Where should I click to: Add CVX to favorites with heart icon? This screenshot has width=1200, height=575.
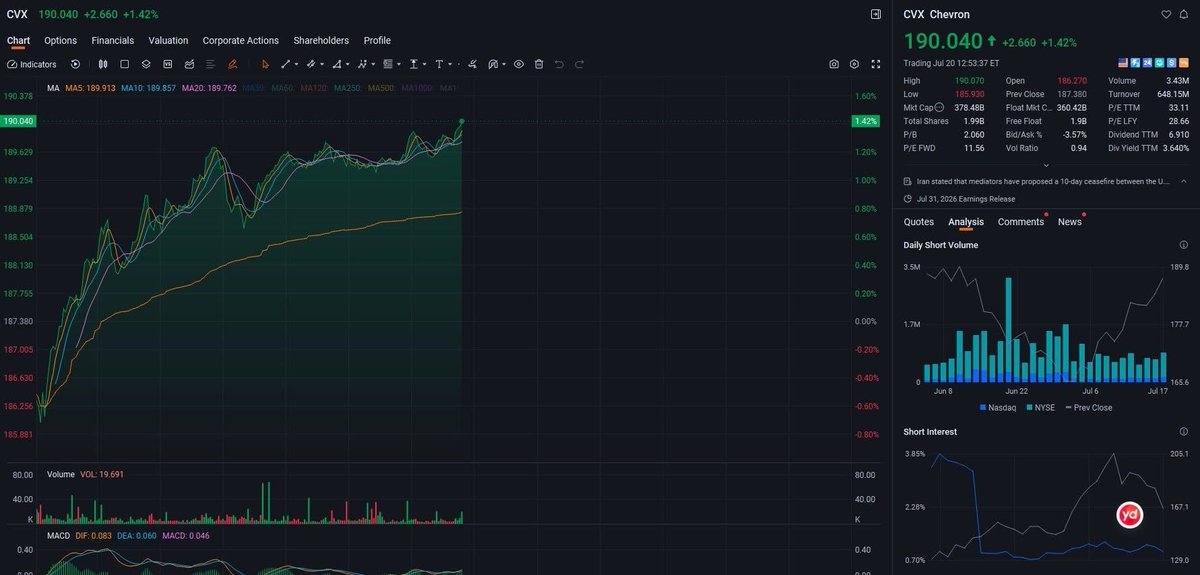[1166, 14]
